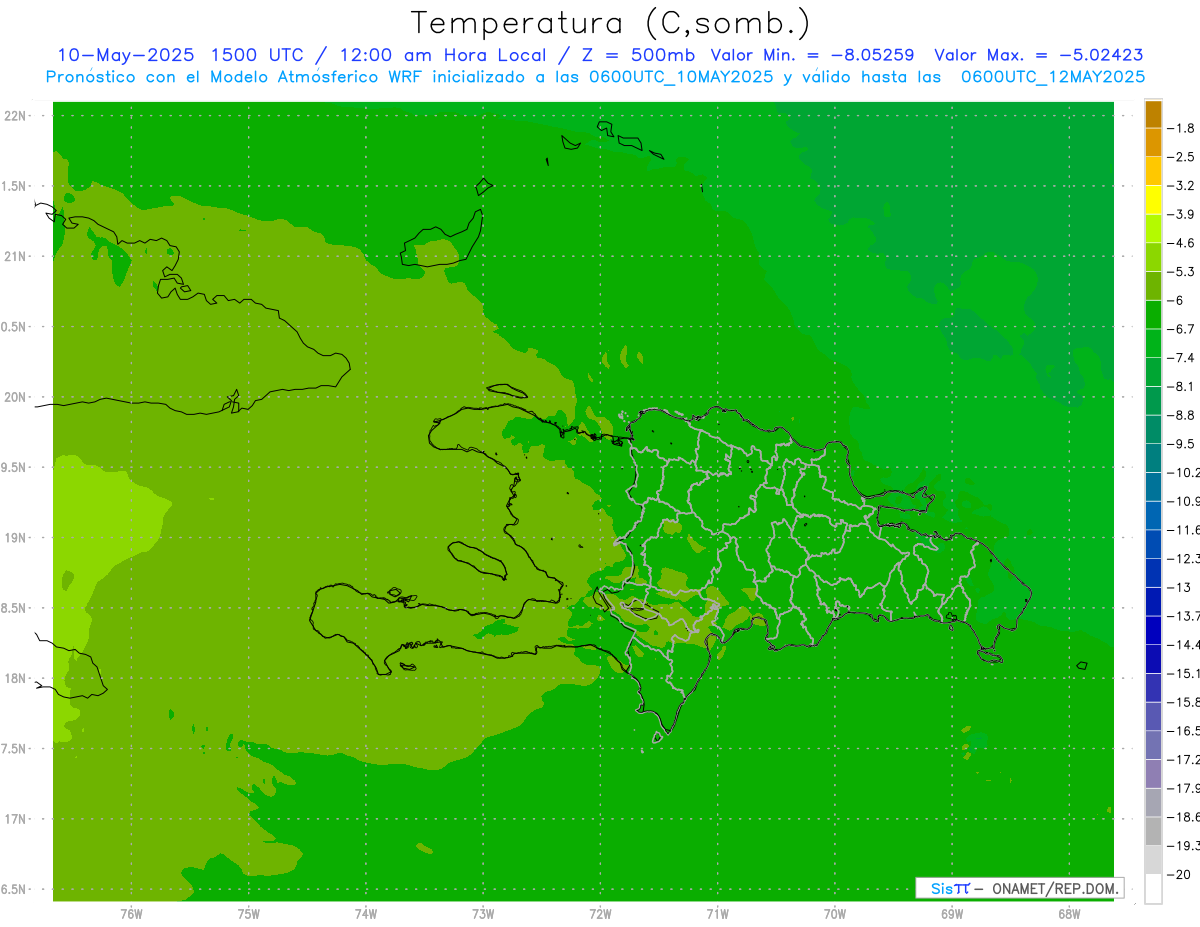Select the "Valor Max. = -5.02423" text
Image resolution: width=1200 pixels, height=927 pixels.
coord(1039,55)
